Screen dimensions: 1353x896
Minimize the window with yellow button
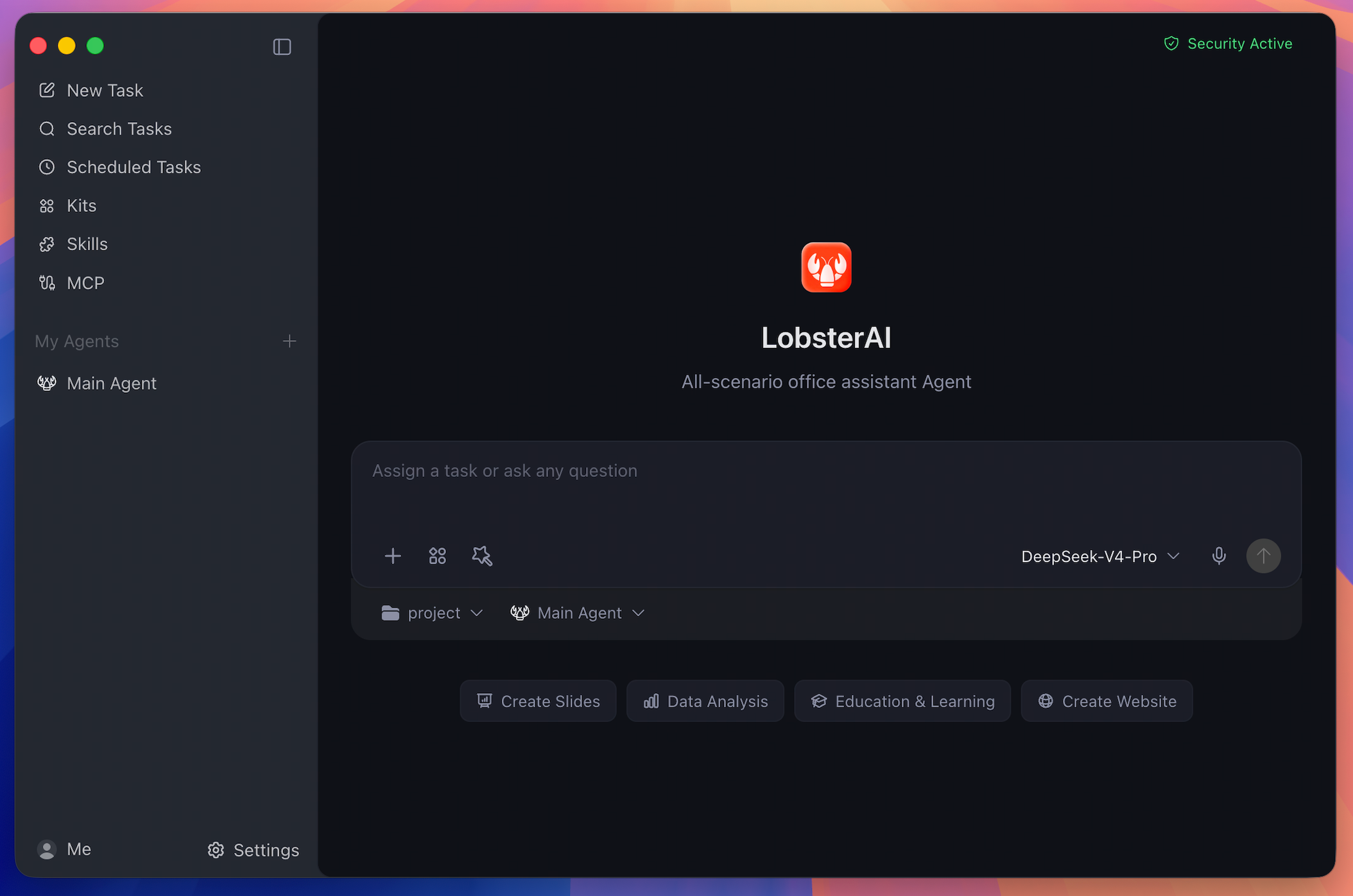[67, 46]
